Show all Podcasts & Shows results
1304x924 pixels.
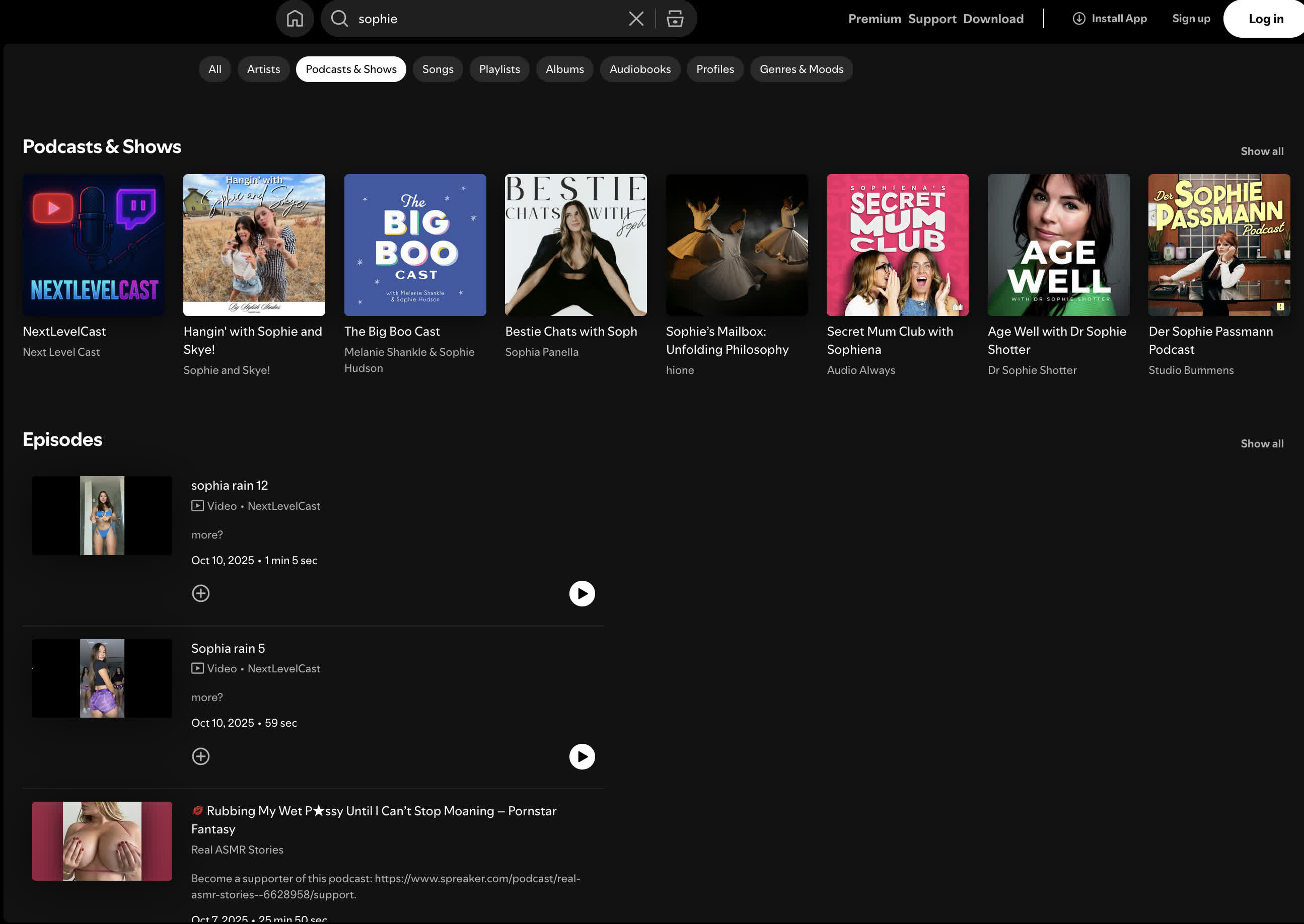coord(1261,151)
